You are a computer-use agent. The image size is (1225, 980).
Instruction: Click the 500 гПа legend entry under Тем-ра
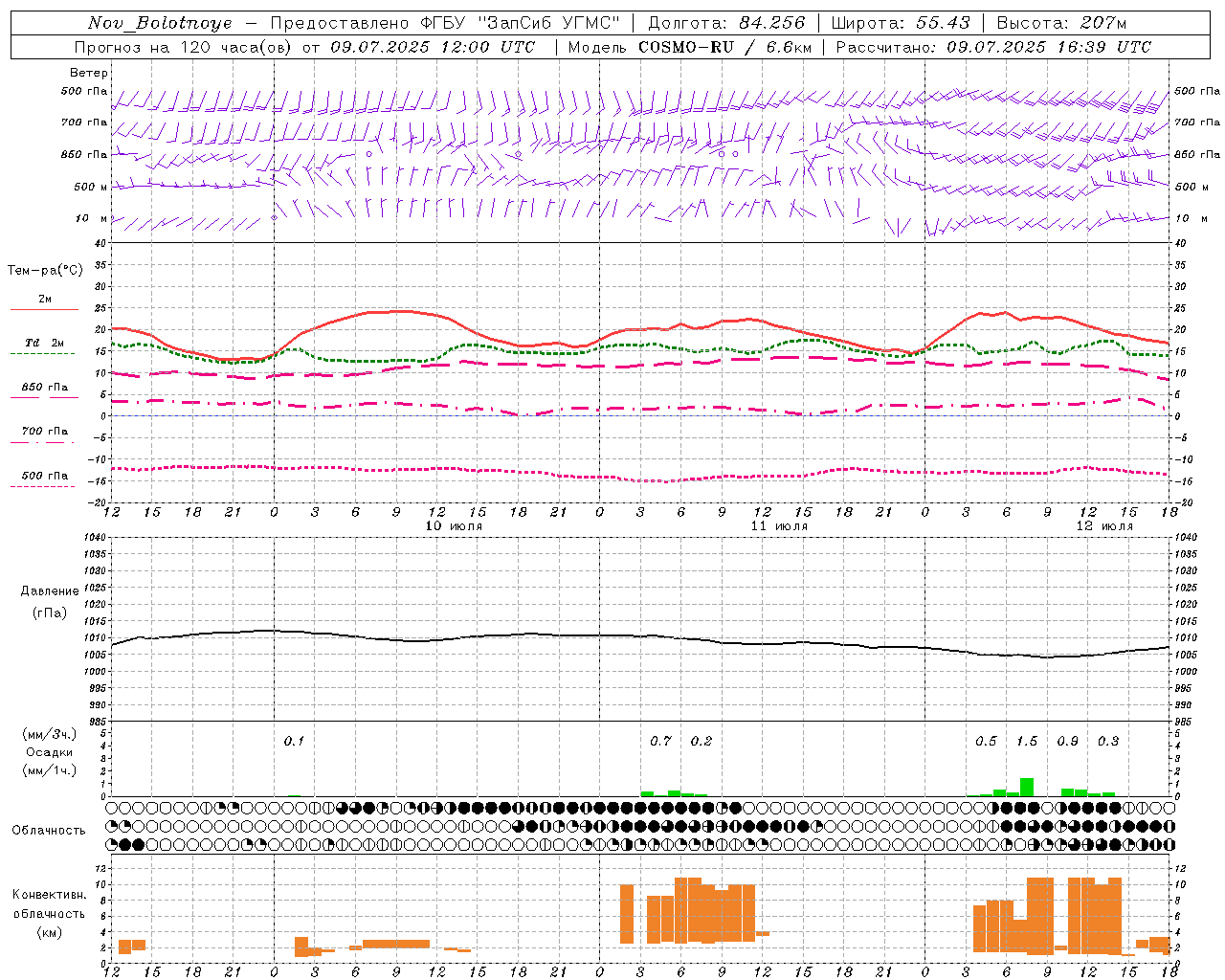tap(44, 476)
